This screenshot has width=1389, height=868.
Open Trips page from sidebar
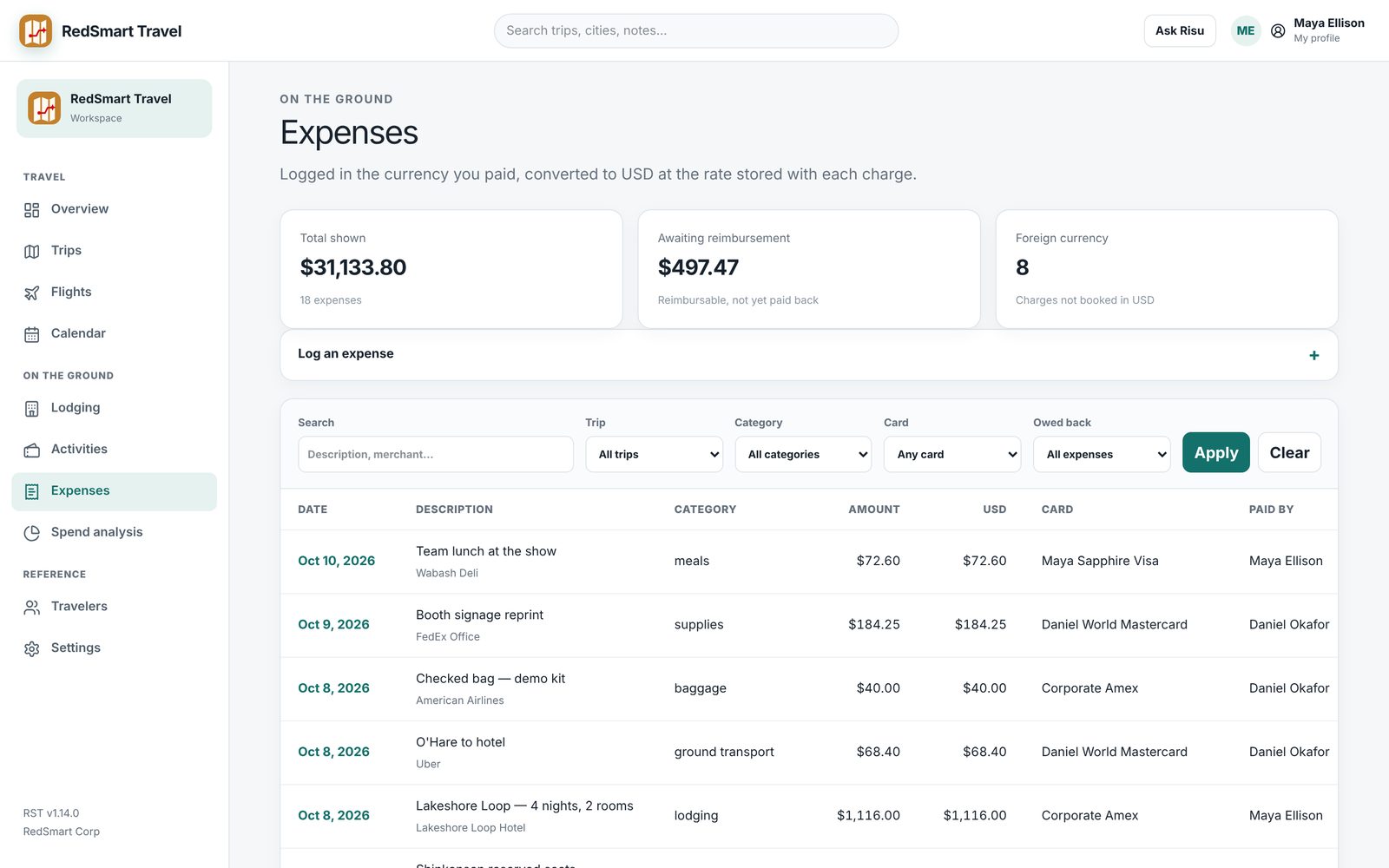coord(114,251)
